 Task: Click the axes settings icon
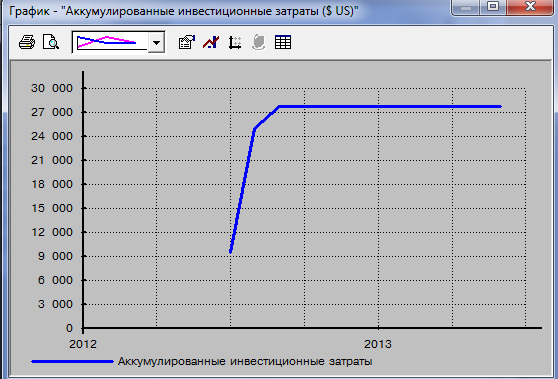point(235,42)
